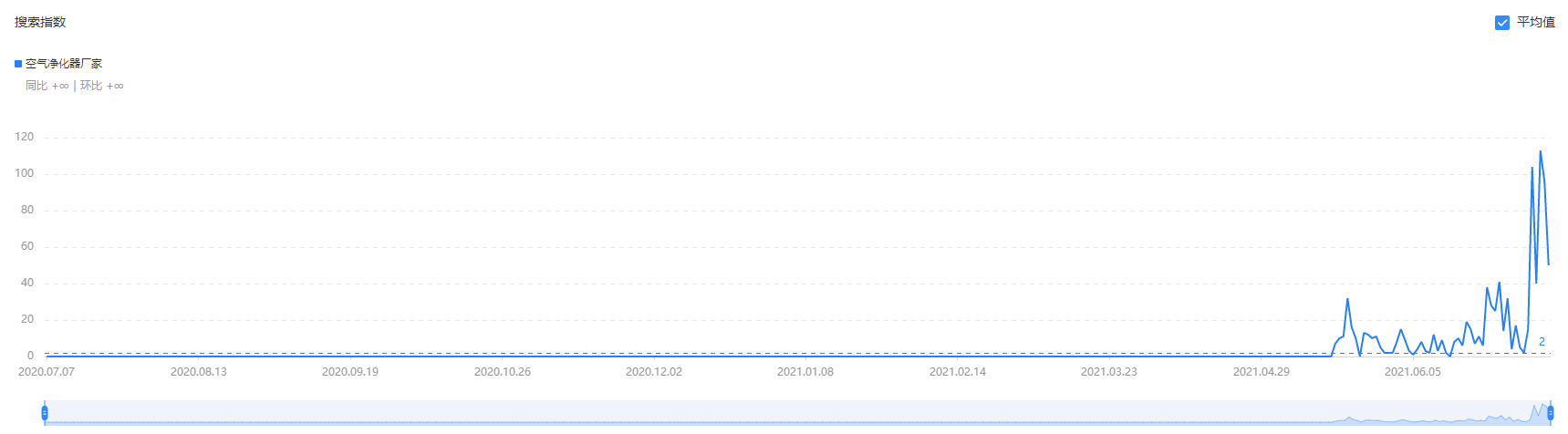Click the average value label 2 on the chart
The image size is (1568, 434).
(x=1542, y=342)
